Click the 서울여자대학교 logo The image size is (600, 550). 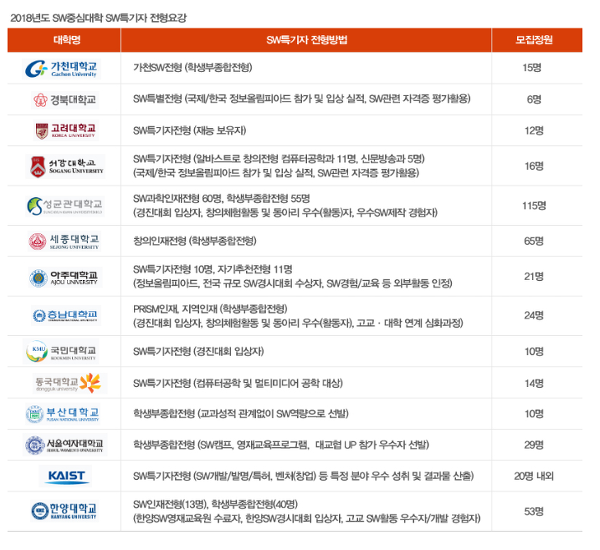(64, 445)
